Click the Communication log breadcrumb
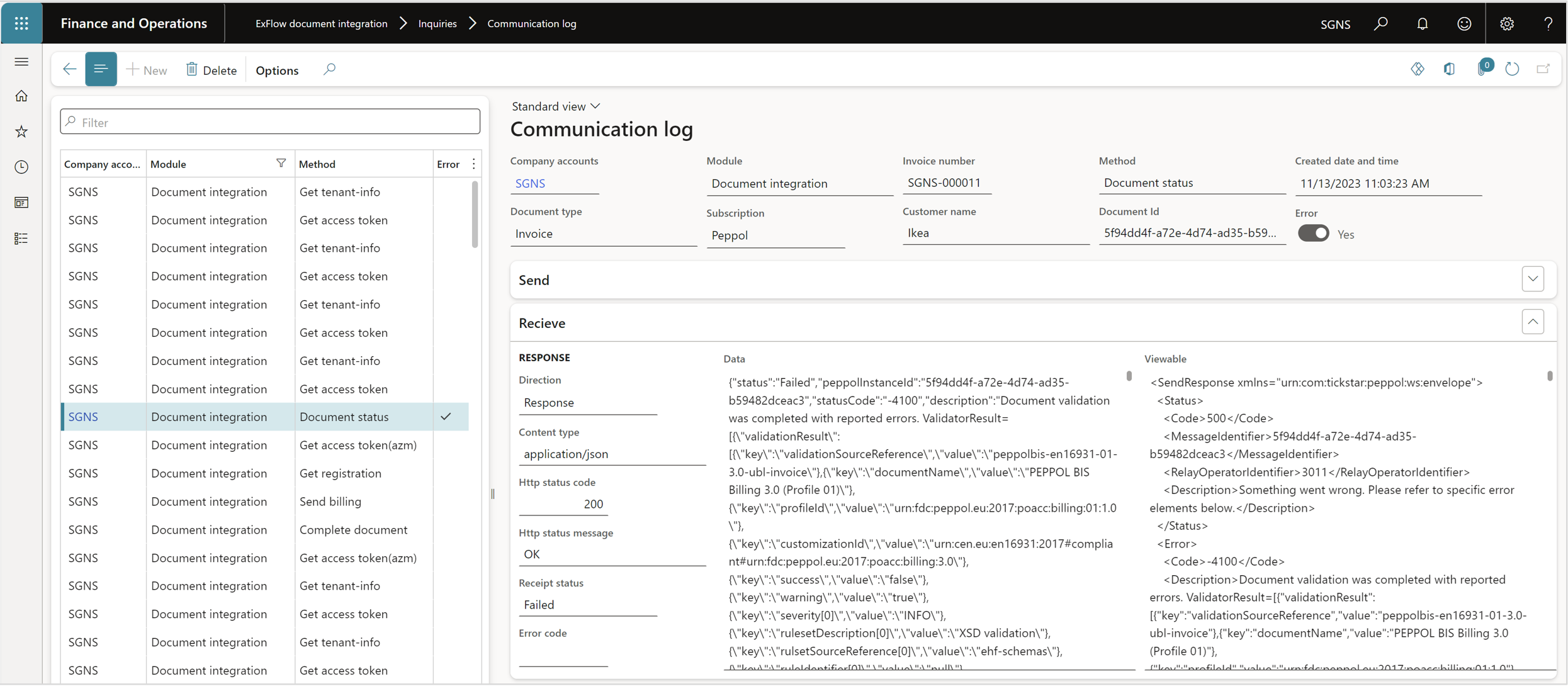 532,24
